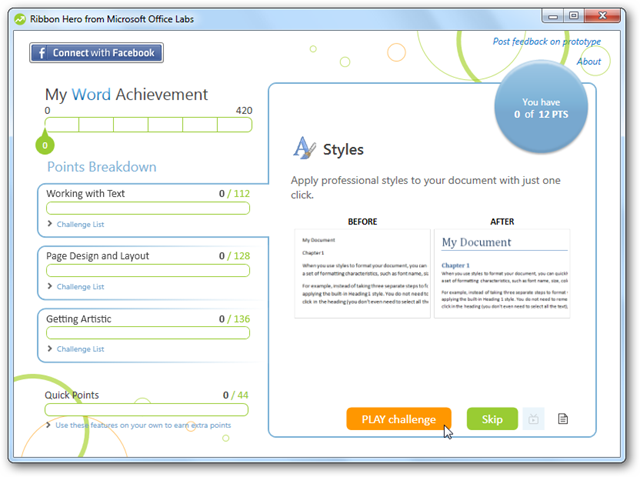The width and height of the screenshot is (640, 477).
Task: Click the video demo TV icon
Action: pos(533,419)
